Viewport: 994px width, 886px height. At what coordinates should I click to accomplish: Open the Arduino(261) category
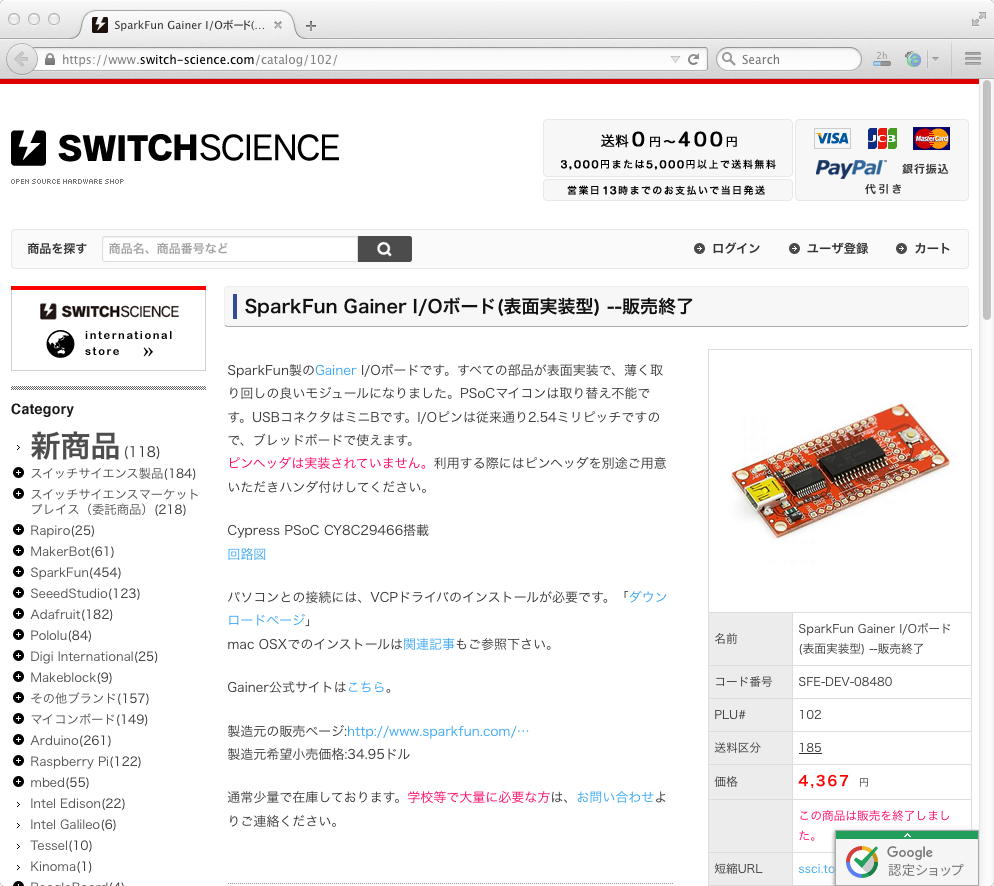[x=71, y=740]
